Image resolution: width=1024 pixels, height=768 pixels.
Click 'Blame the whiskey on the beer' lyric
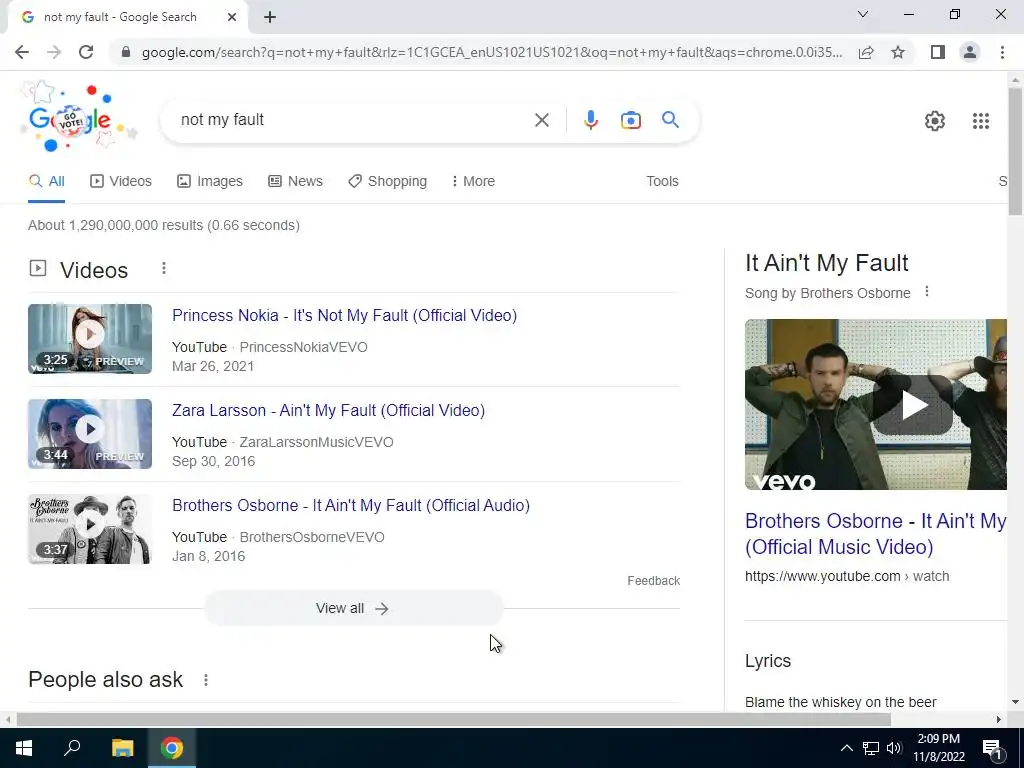point(840,702)
